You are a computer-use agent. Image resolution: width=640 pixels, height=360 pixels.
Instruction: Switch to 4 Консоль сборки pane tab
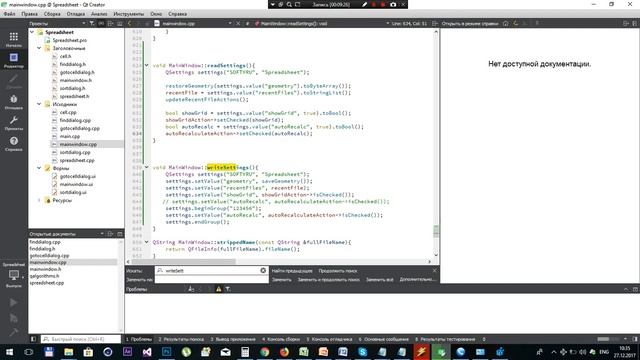281,339
